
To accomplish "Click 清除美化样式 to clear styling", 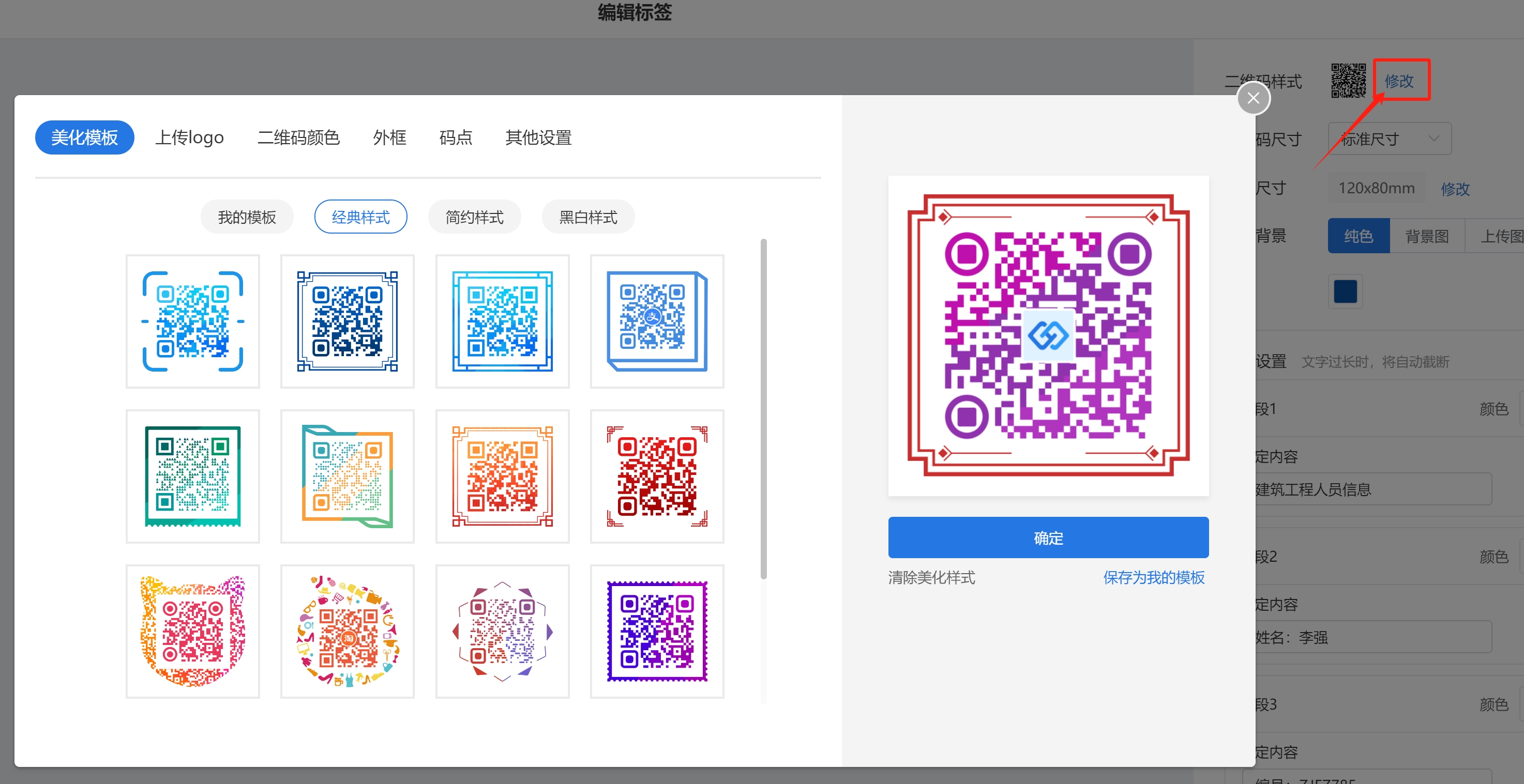I will [932, 578].
